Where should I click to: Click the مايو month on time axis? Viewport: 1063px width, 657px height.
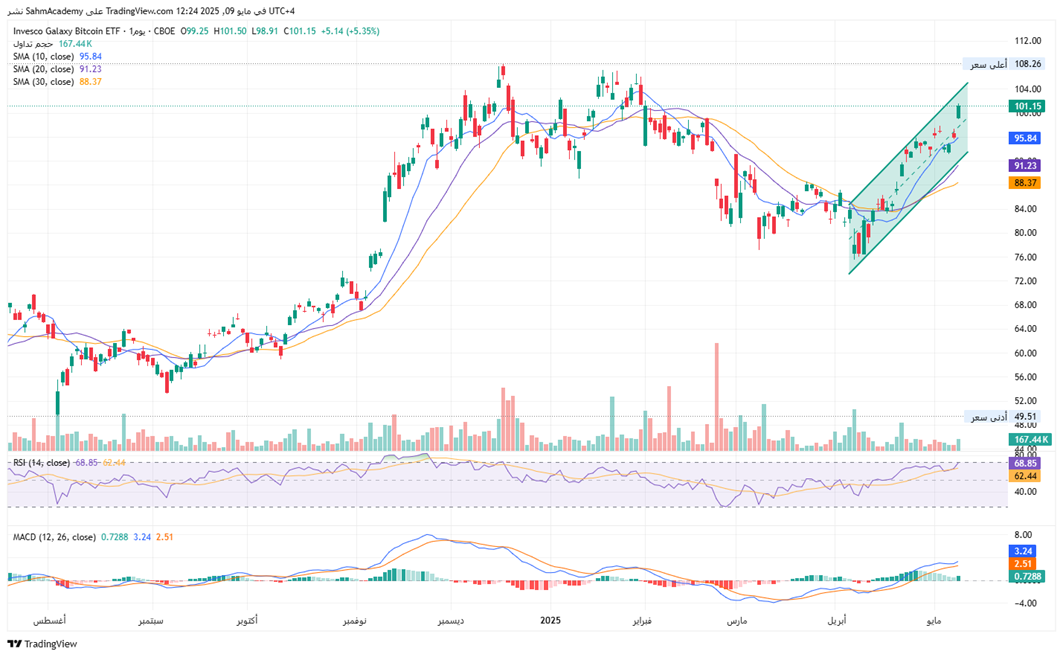(x=935, y=620)
